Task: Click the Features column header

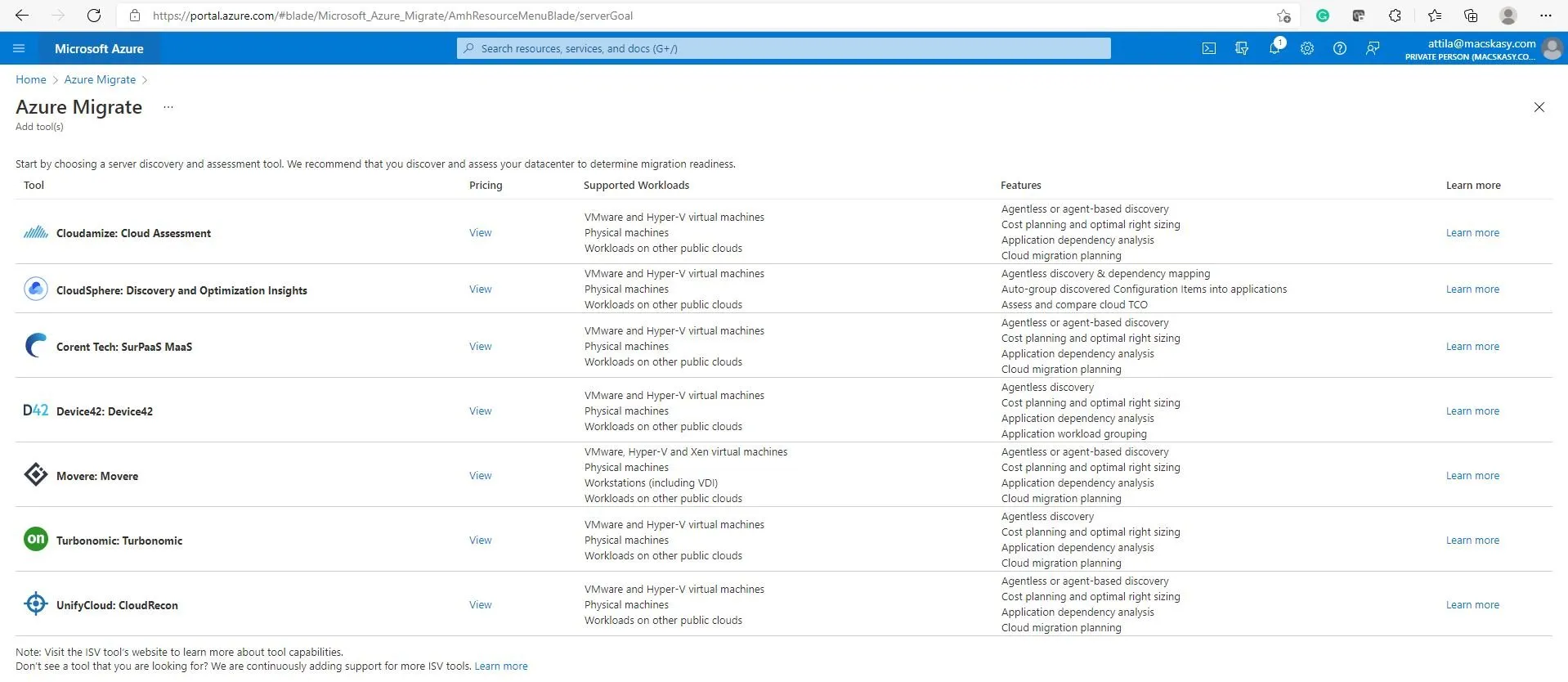Action: tap(1021, 186)
